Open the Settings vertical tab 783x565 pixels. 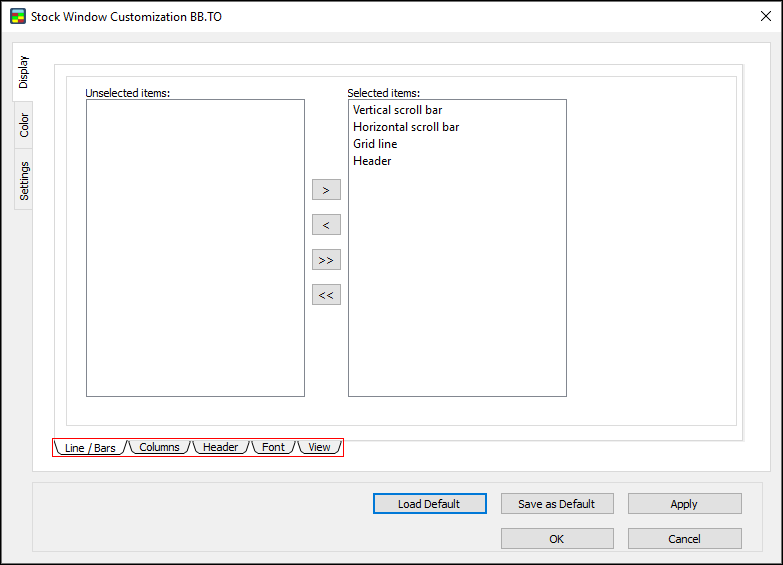(x=23, y=180)
